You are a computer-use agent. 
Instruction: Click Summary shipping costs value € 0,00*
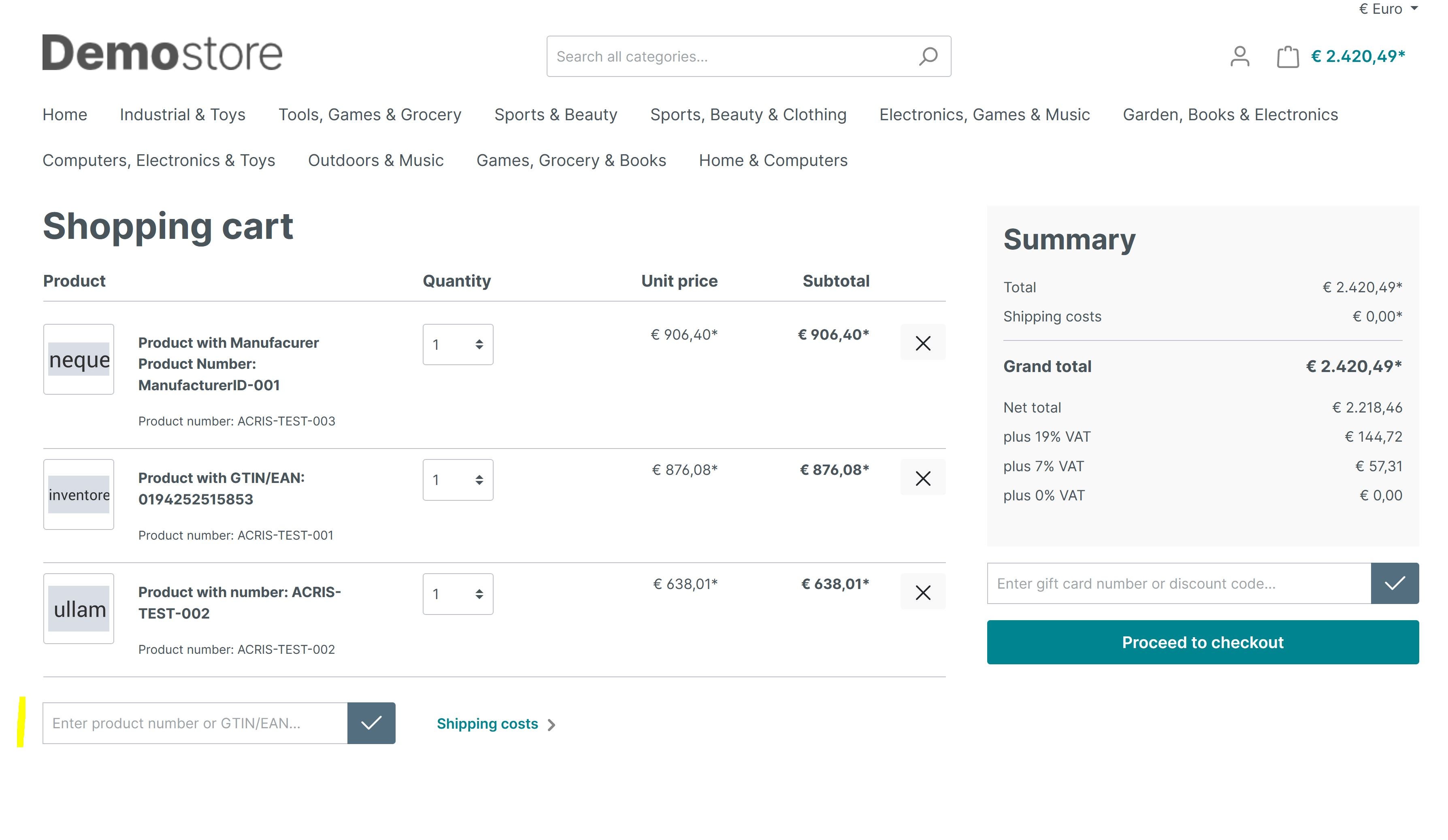click(1377, 317)
